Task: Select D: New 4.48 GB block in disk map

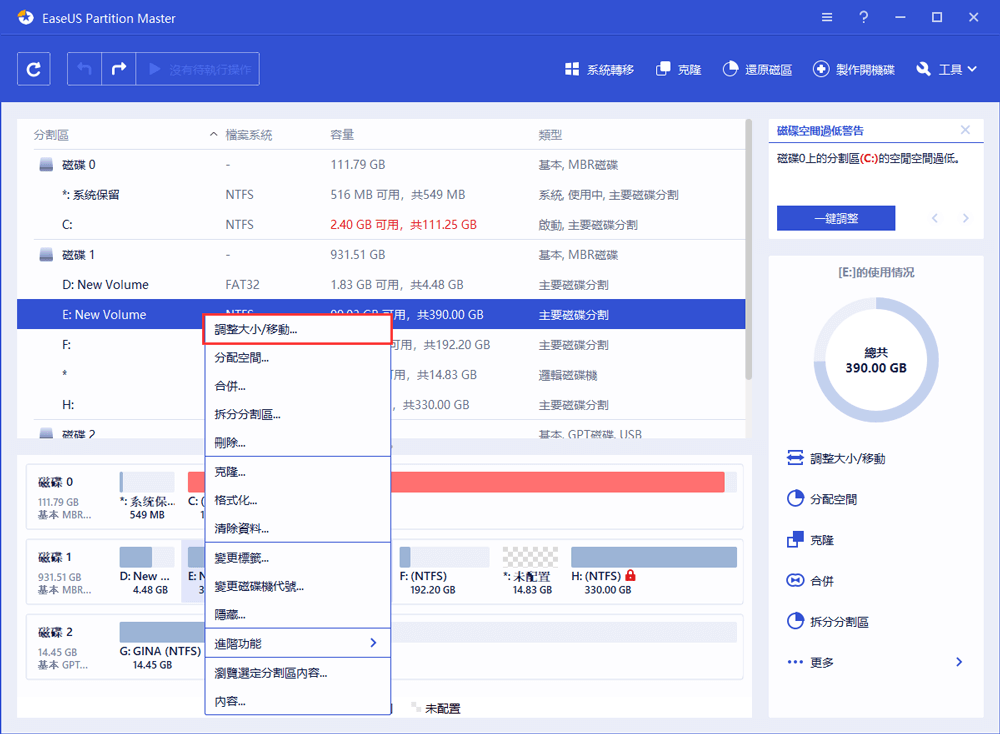Action: [x=147, y=571]
